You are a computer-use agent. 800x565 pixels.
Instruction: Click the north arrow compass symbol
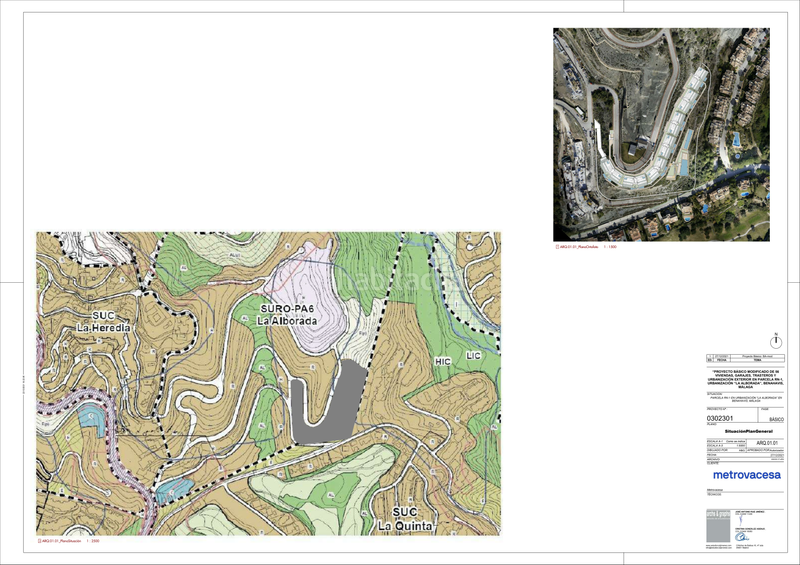point(776,341)
